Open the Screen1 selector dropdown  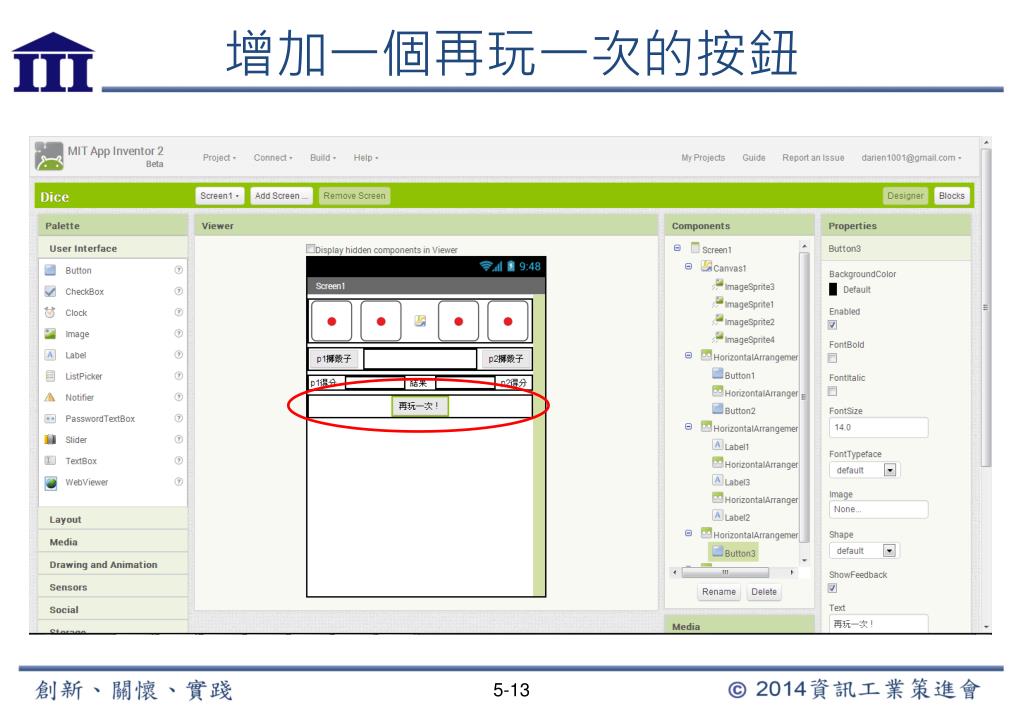pyautogui.click(x=219, y=196)
